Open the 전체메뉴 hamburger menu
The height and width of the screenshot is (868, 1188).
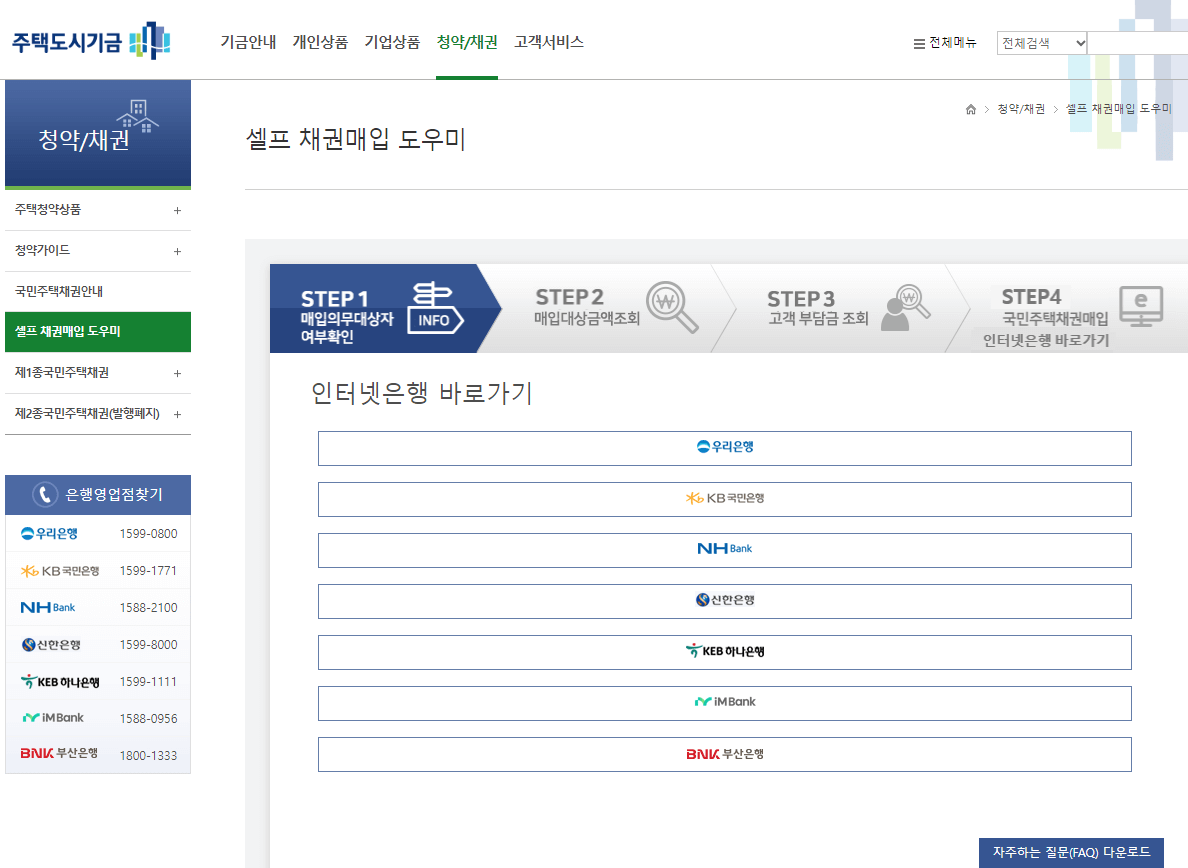tap(944, 42)
